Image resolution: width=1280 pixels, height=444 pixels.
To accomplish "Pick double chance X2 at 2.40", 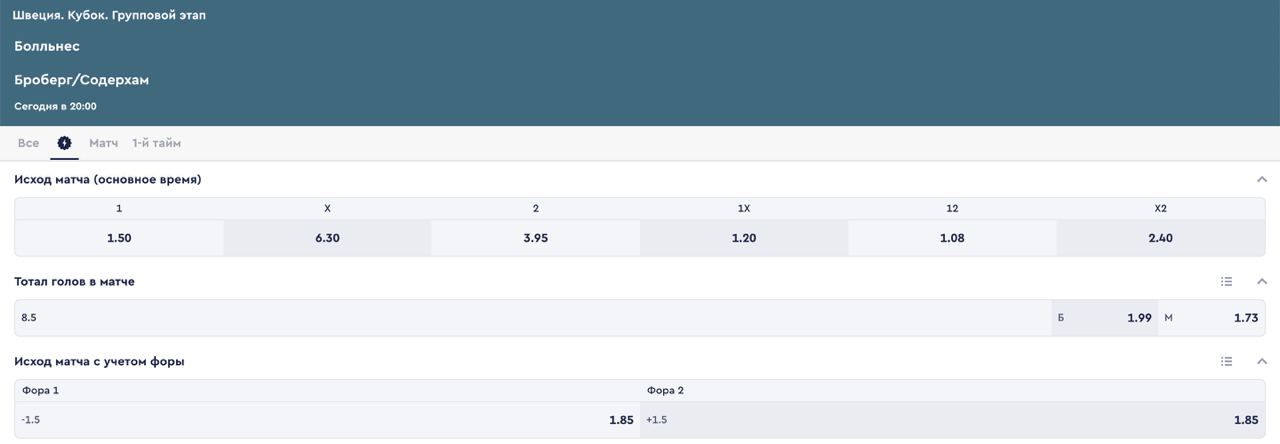I will [x=1160, y=238].
